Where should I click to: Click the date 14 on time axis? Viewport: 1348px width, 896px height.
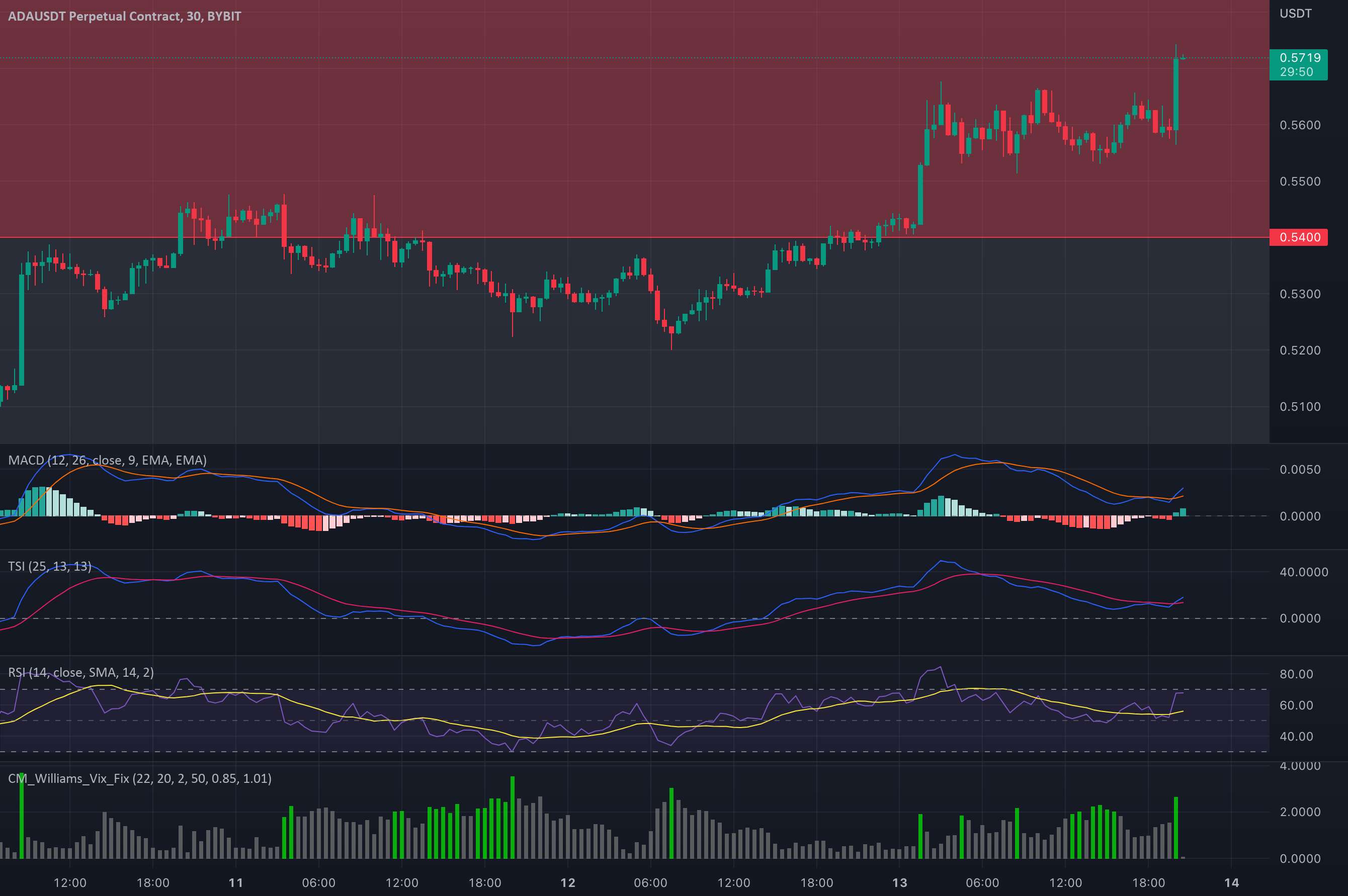pyautogui.click(x=1231, y=883)
